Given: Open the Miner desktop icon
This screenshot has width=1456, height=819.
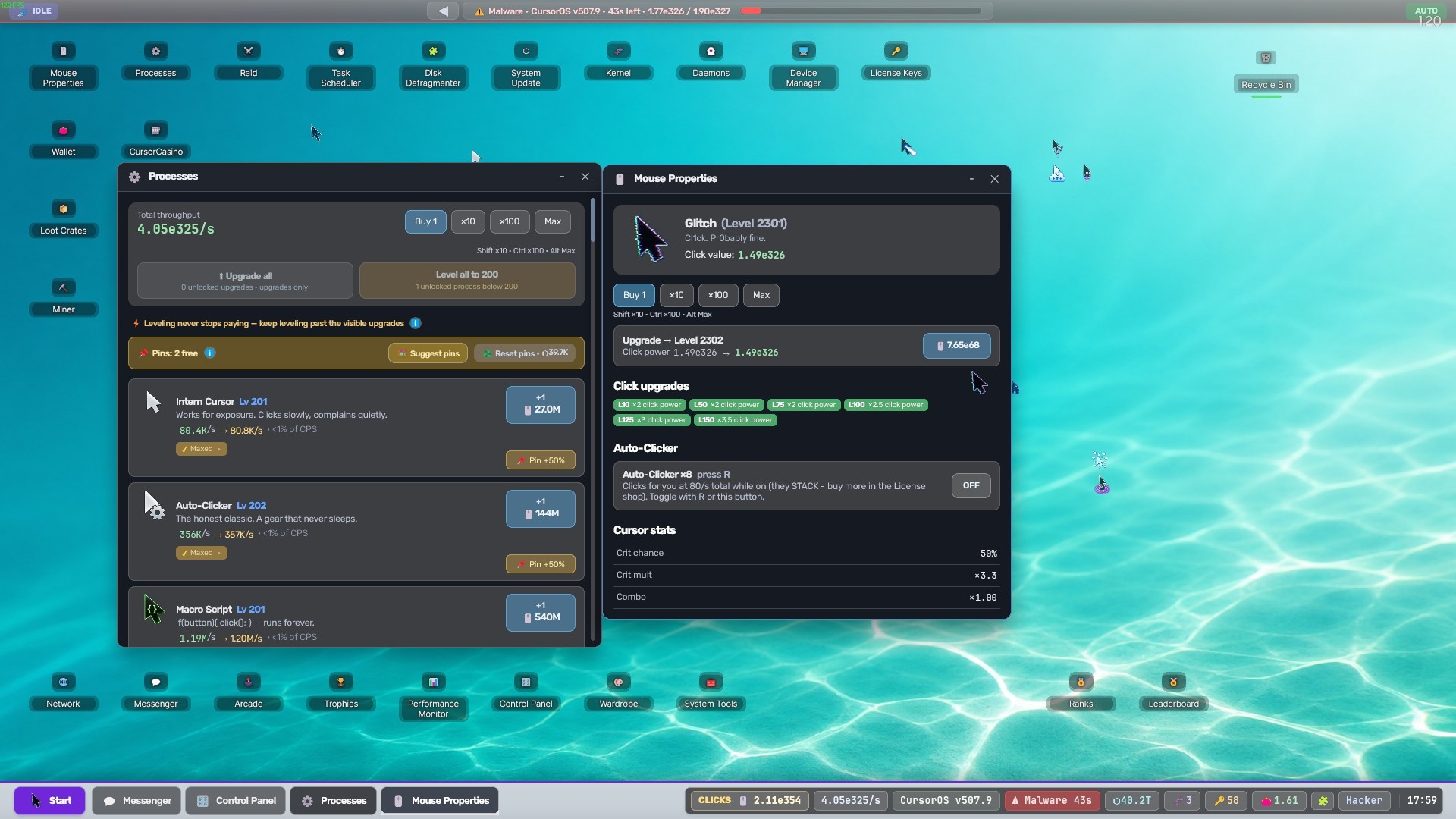Looking at the screenshot, I should click(x=63, y=297).
